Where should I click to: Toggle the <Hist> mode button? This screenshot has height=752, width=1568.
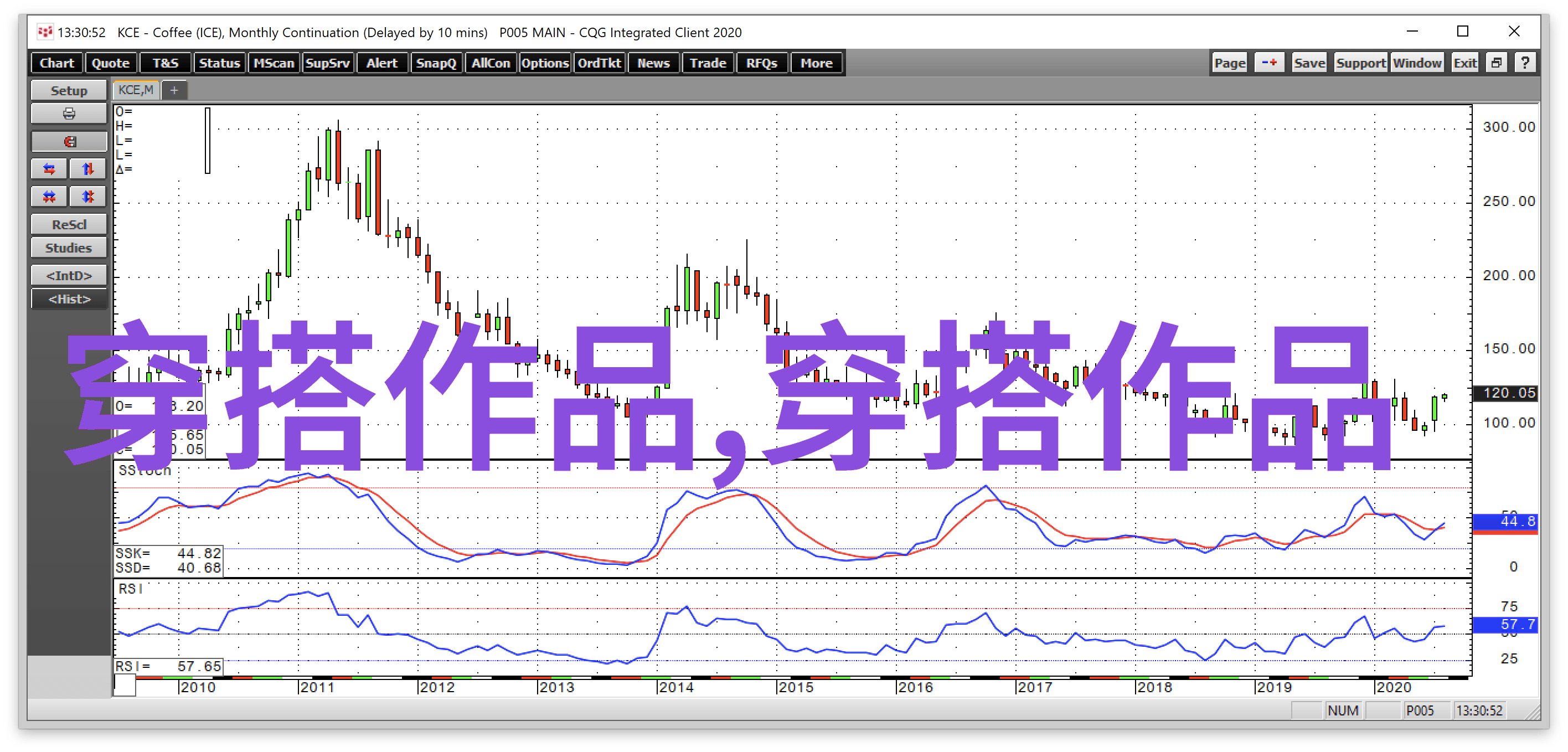tap(69, 299)
